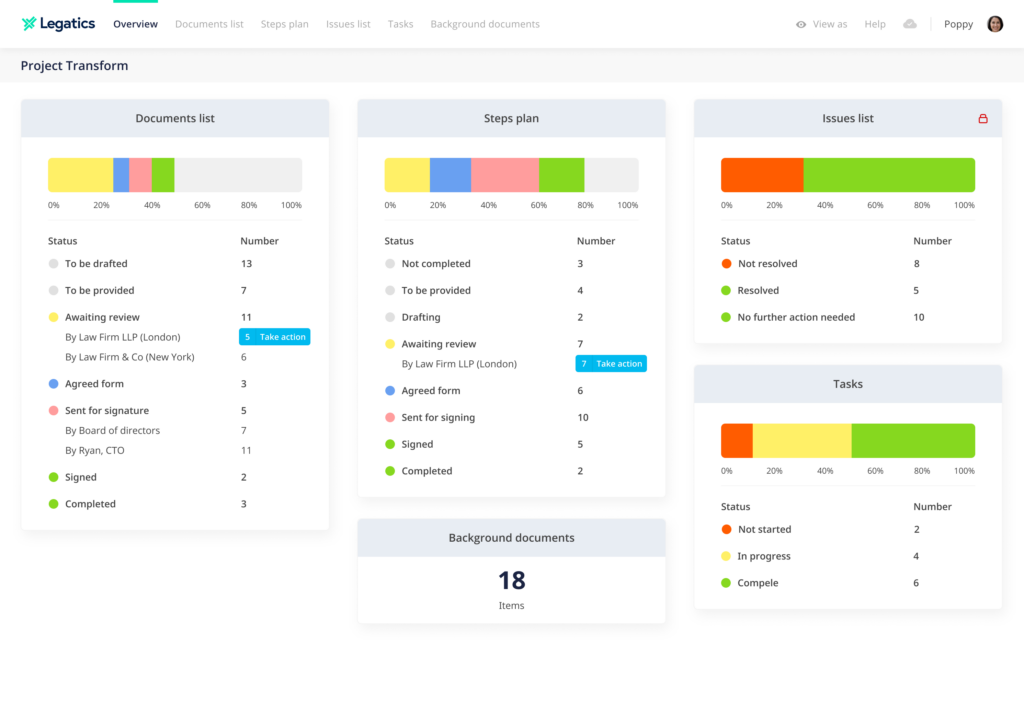
Task: Open the Poppy user menu
Action: pyautogui.click(x=957, y=24)
